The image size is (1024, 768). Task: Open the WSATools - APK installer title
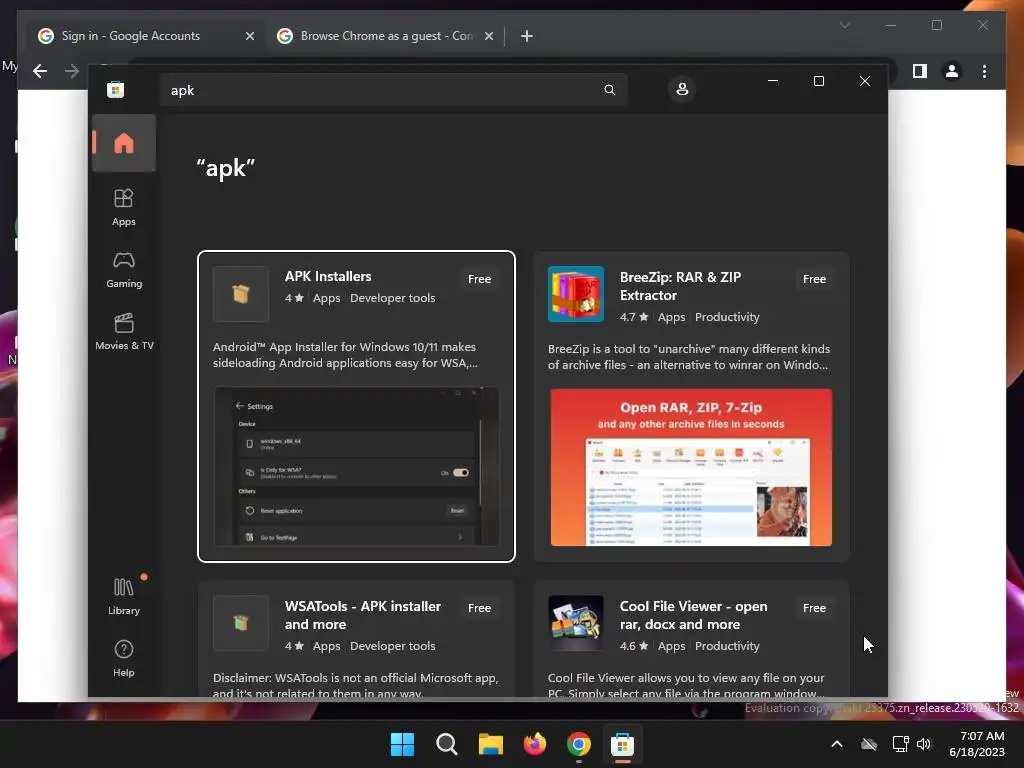click(362, 615)
